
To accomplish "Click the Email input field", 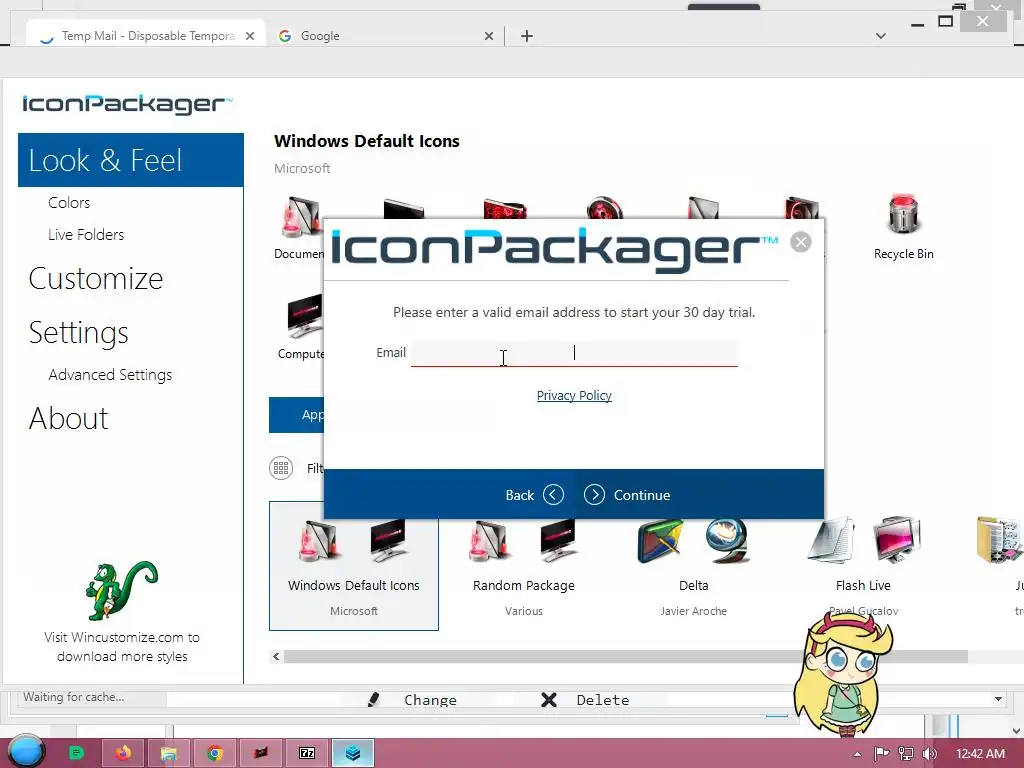I will [x=574, y=353].
